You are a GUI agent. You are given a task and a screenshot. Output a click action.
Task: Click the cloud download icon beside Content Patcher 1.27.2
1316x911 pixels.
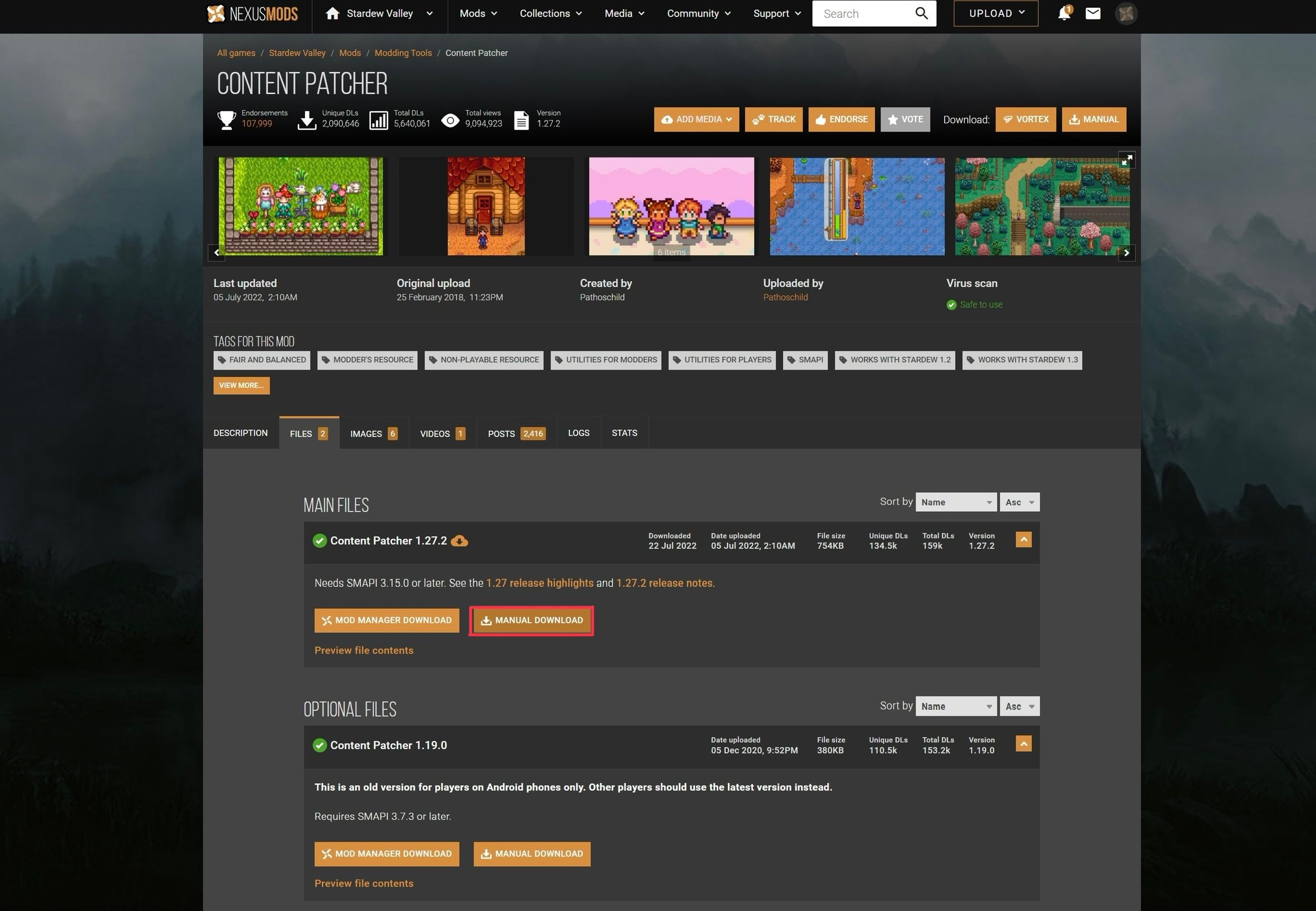[x=460, y=541]
